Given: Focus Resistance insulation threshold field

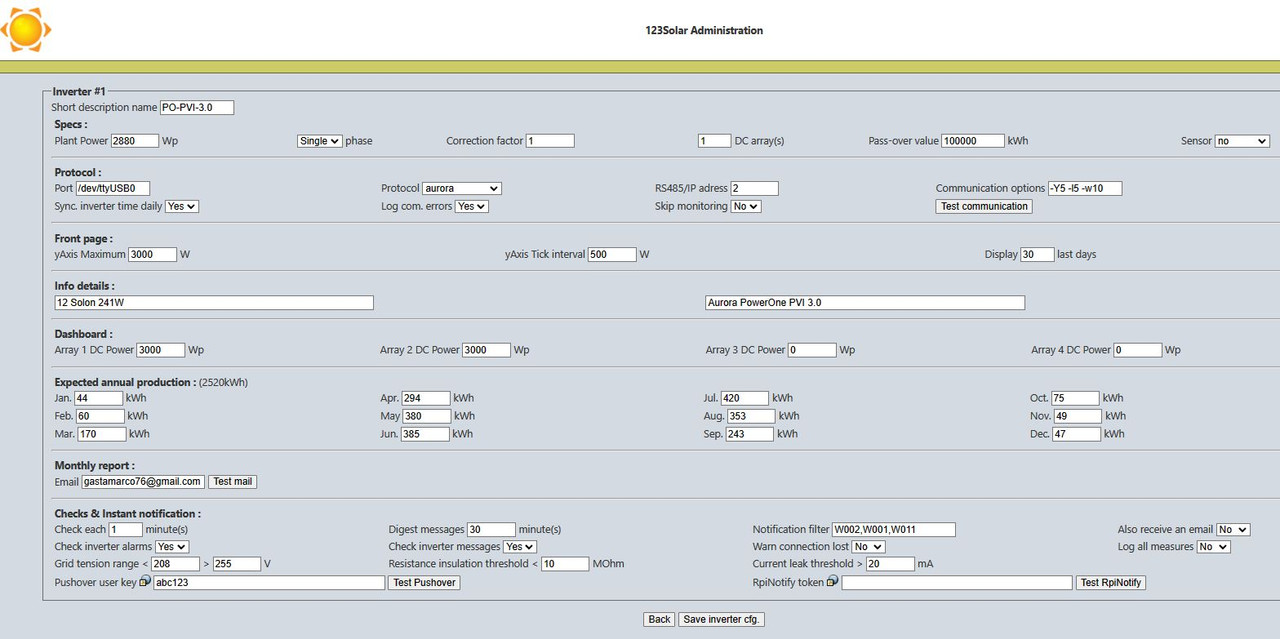Looking at the screenshot, I should click(565, 564).
